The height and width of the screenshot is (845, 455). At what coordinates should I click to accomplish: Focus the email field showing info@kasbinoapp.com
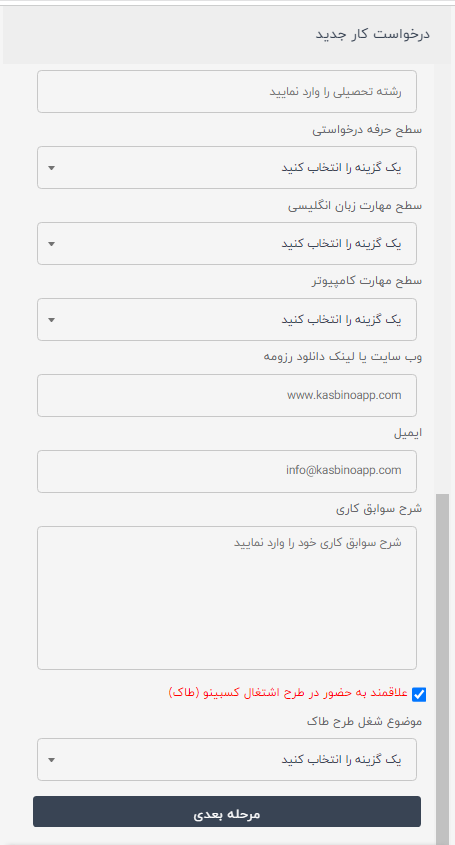pyautogui.click(x=227, y=472)
